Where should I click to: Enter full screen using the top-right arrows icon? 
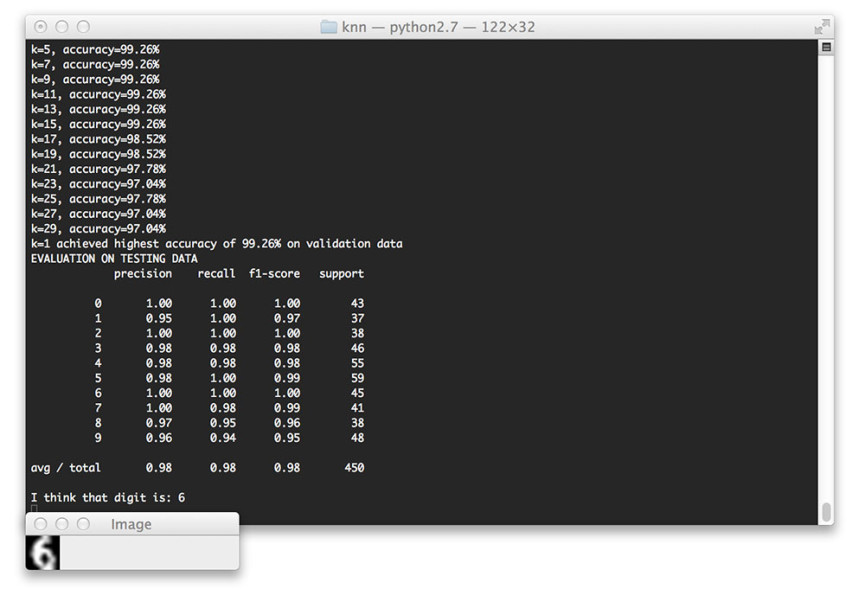822,27
